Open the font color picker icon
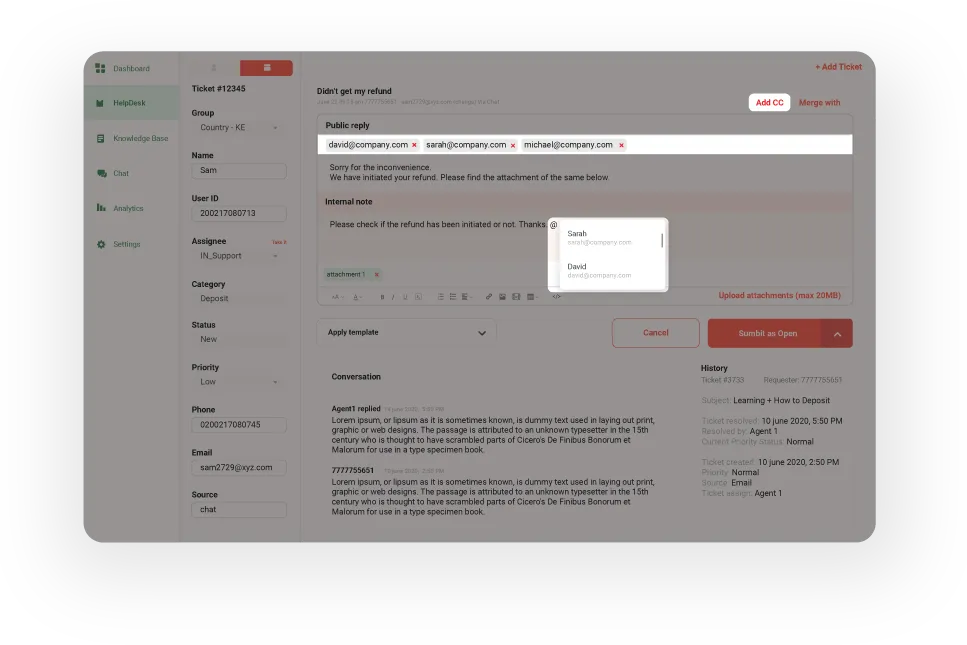 tap(355, 296)
